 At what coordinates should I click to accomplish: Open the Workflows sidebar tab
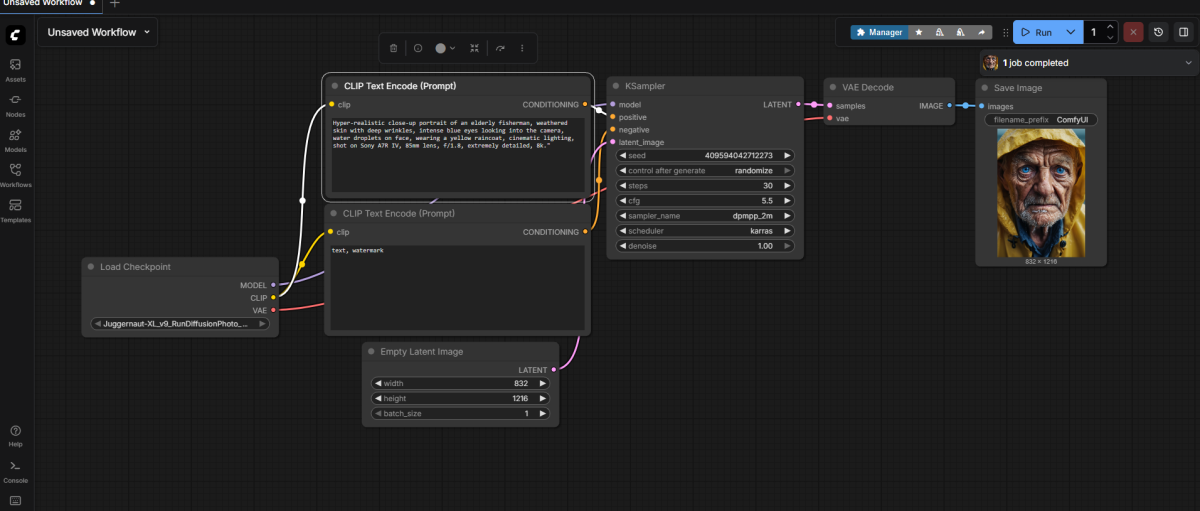coord(15,174)
